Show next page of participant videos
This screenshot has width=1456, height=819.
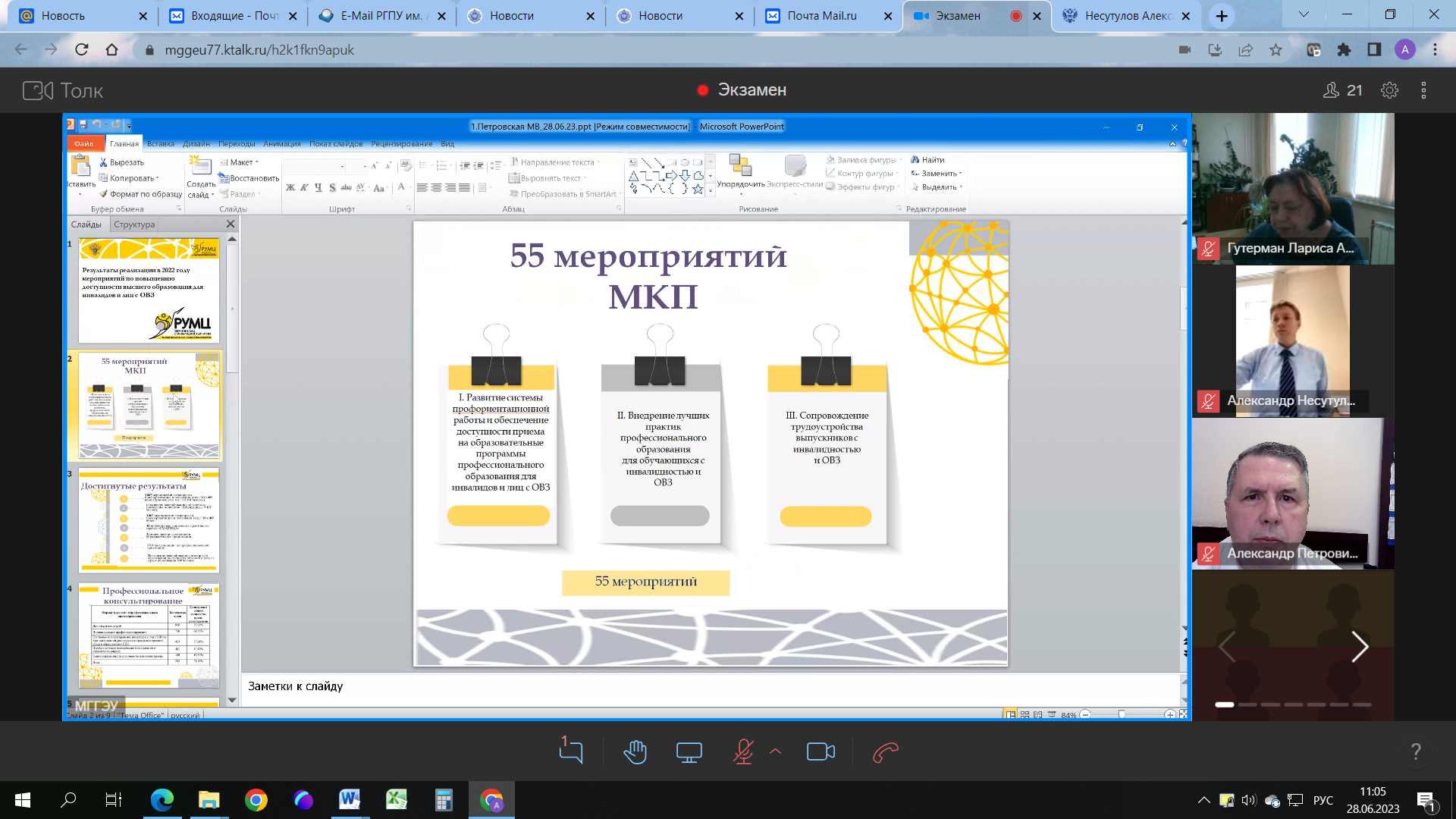click(x=1359, y=646)
